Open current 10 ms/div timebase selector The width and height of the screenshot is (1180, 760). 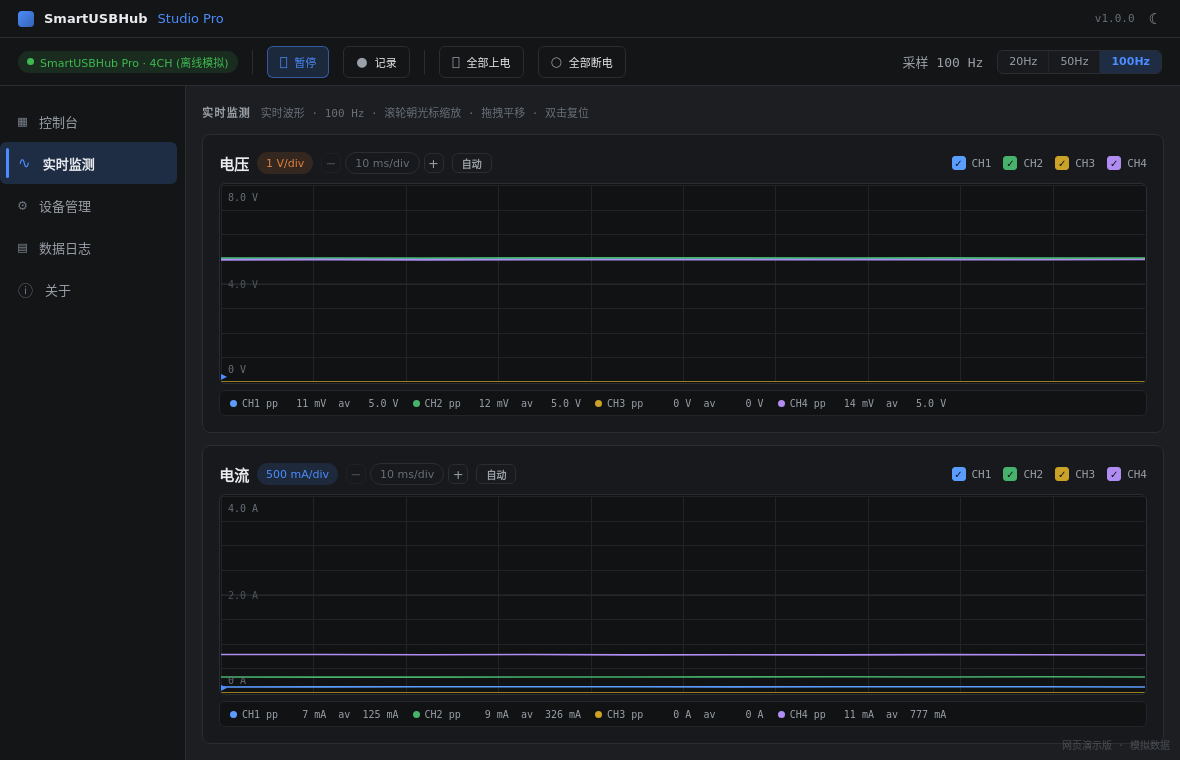[x=407, y=474]
